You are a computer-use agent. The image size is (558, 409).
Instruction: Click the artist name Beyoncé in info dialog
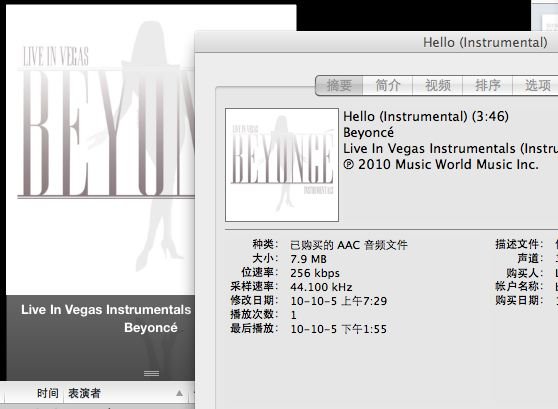[368, 132]
